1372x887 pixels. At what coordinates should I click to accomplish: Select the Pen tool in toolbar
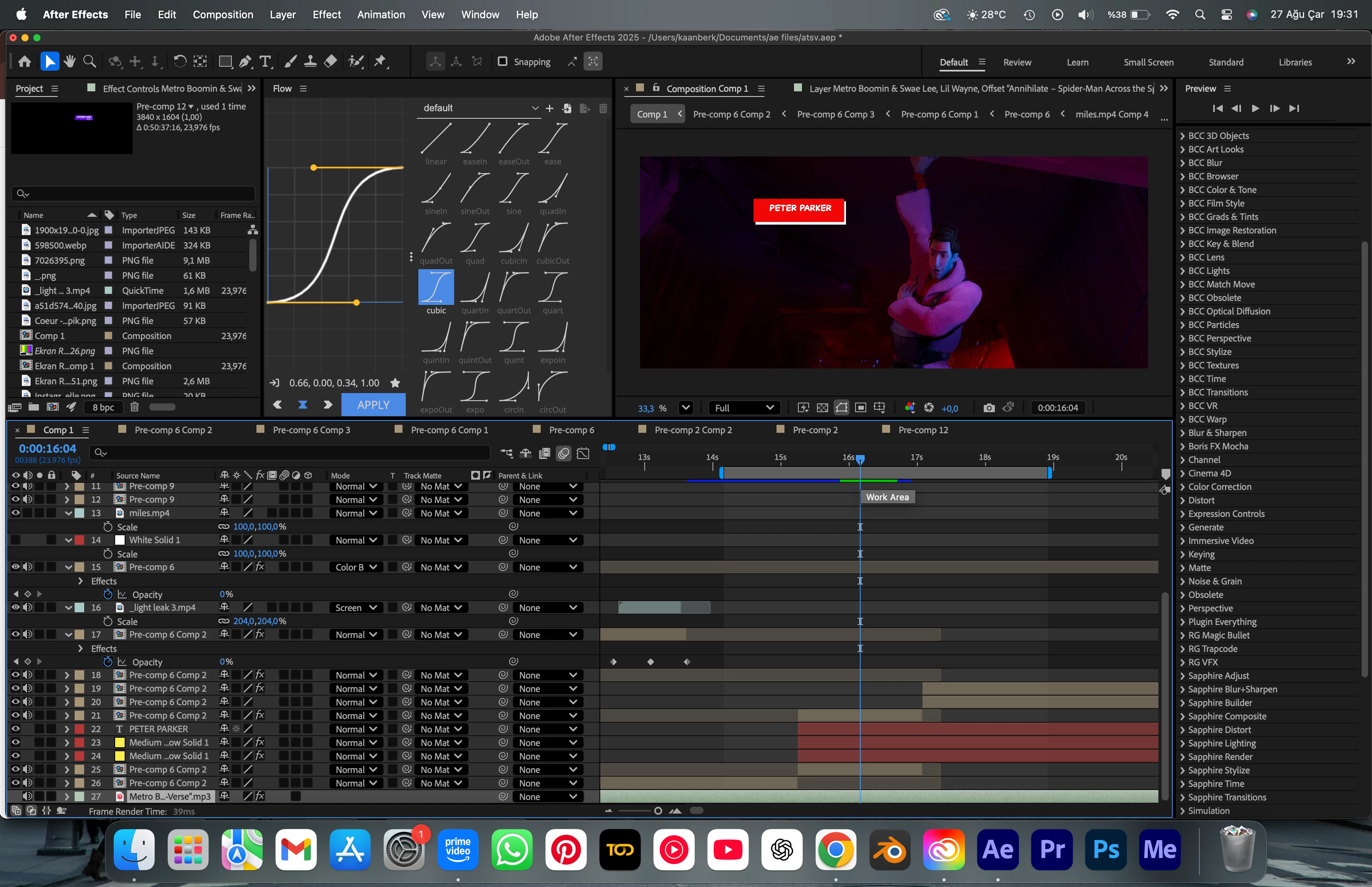[245, 62]
